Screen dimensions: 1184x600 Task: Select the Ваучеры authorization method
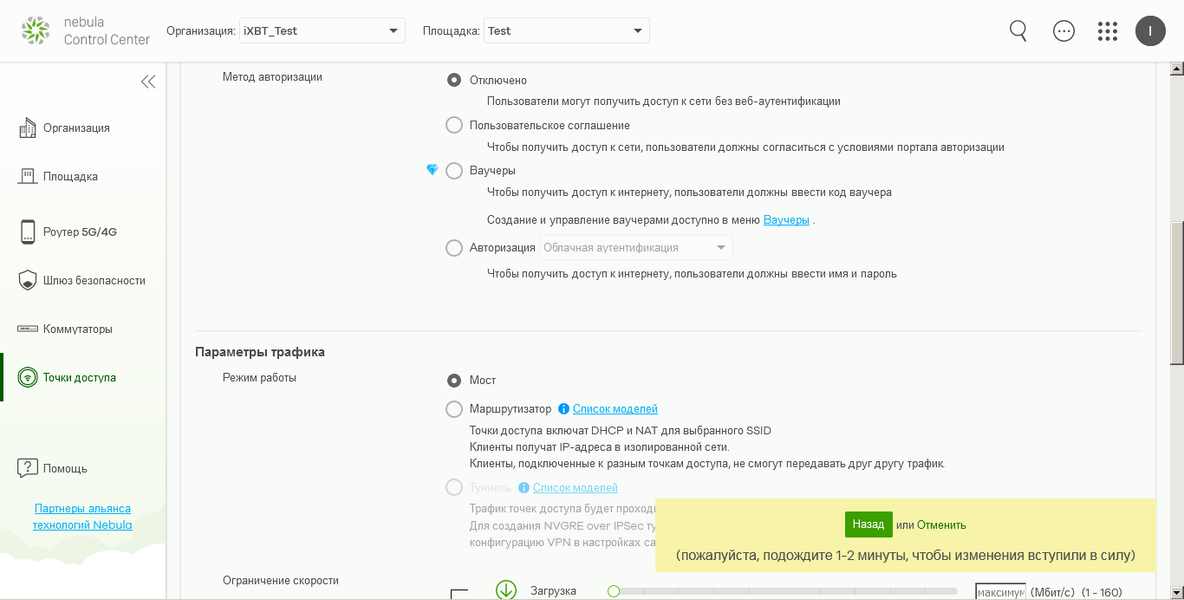click(454, 171)
